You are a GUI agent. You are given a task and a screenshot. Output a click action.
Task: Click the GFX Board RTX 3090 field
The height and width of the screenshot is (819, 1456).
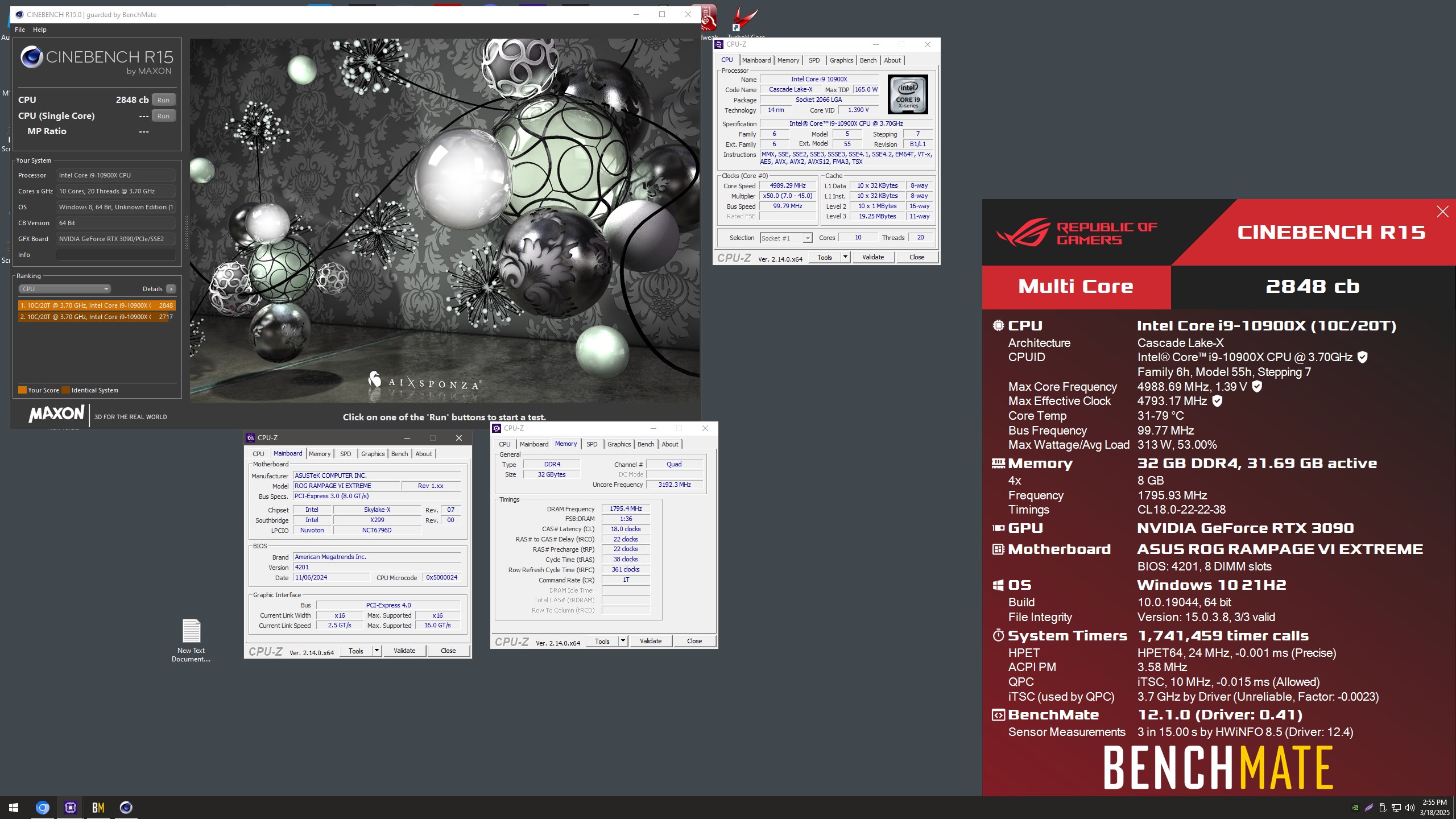[x=116, y=239]
